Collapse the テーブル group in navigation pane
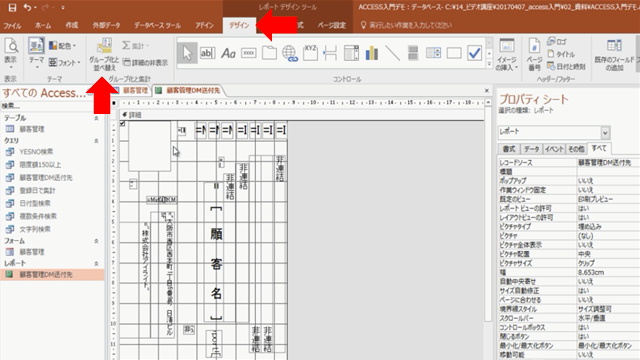640x360 pixels. tap(96, 118)
